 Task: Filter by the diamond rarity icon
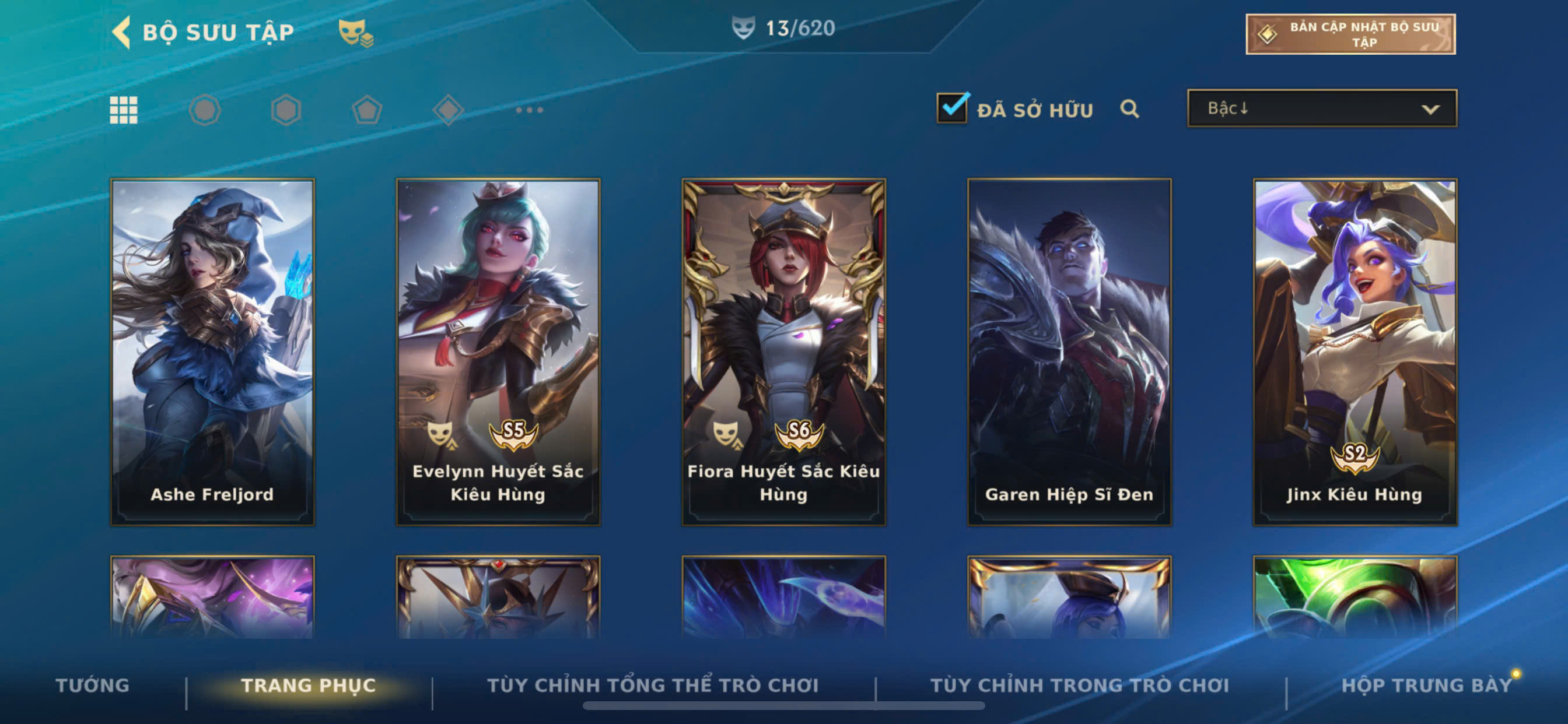click(448, 110)
